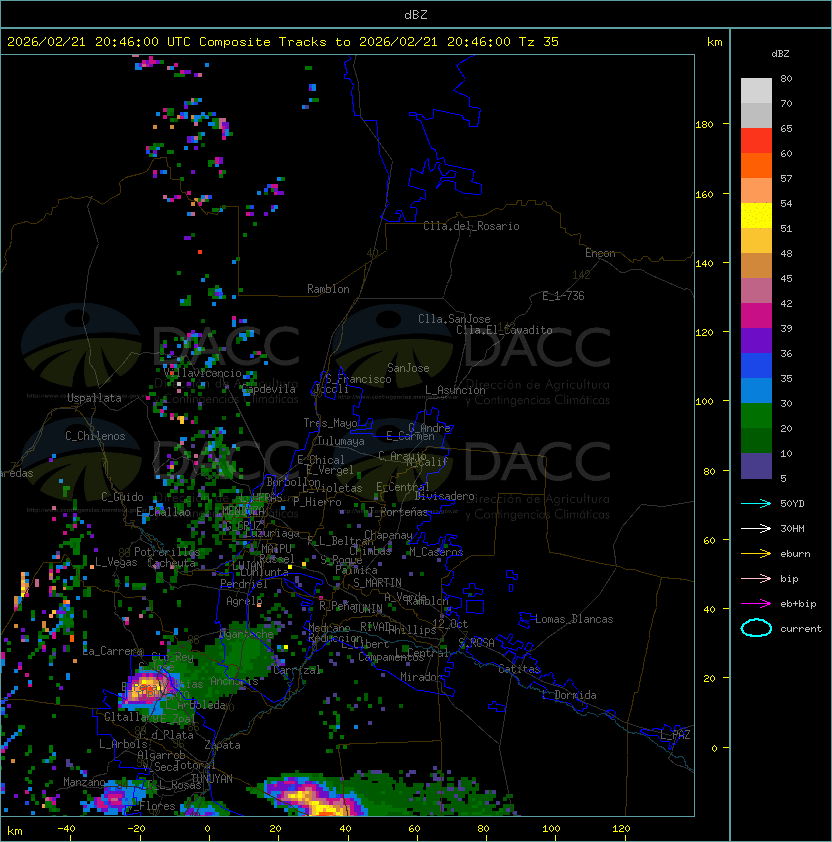Image resolution: width=832 pixels, height=842 pixels.
Task: Click the magenta eb+bip arrow symbol
Action: coord(756,604)
